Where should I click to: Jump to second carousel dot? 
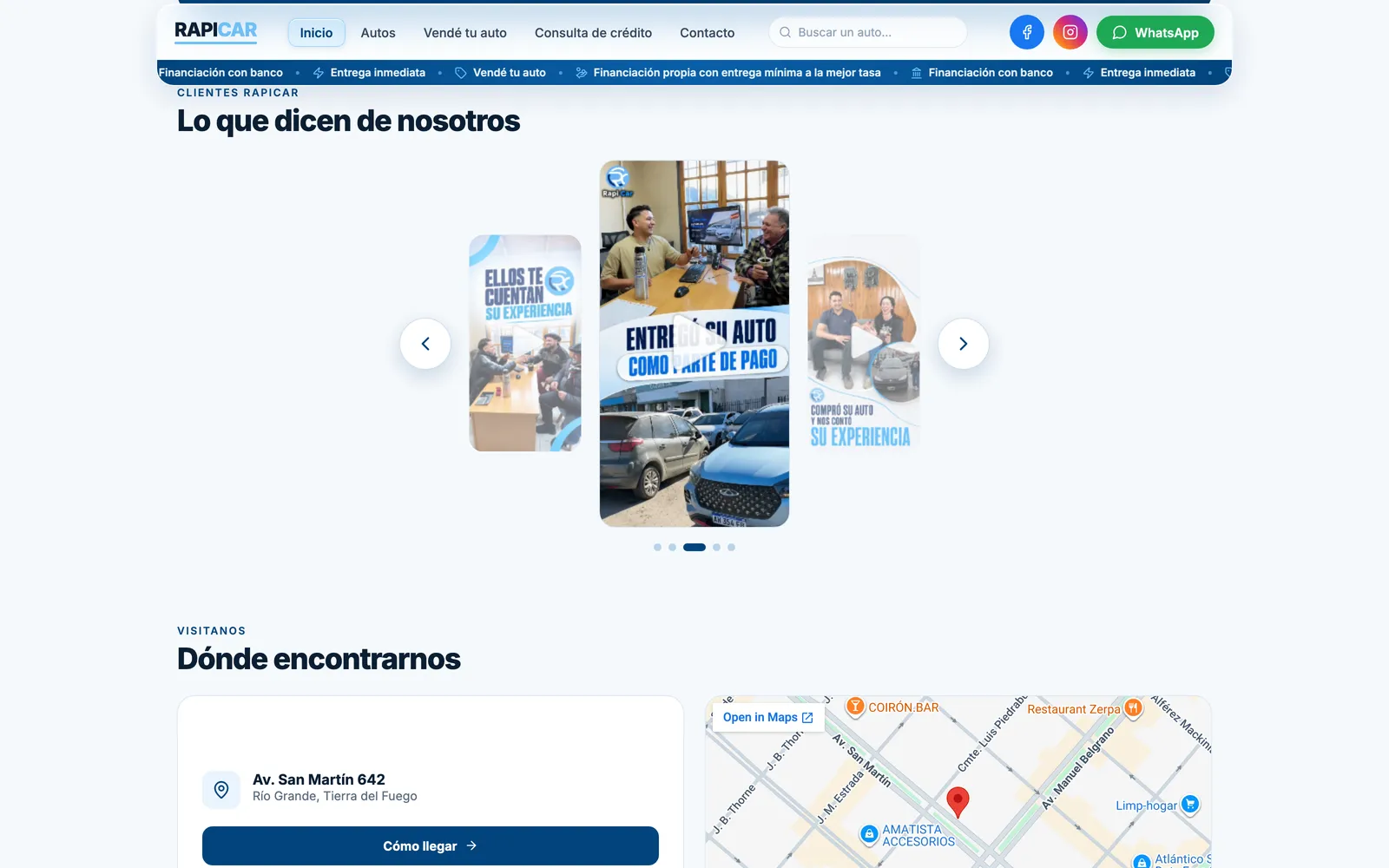(x=672, y=547)
